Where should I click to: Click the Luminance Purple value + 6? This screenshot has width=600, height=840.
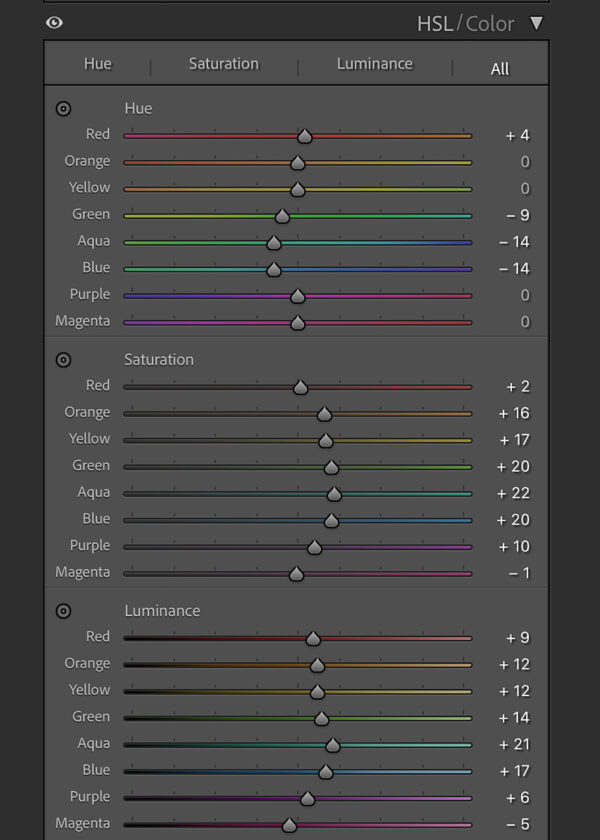pyautogui.click(x=518, y=798)
